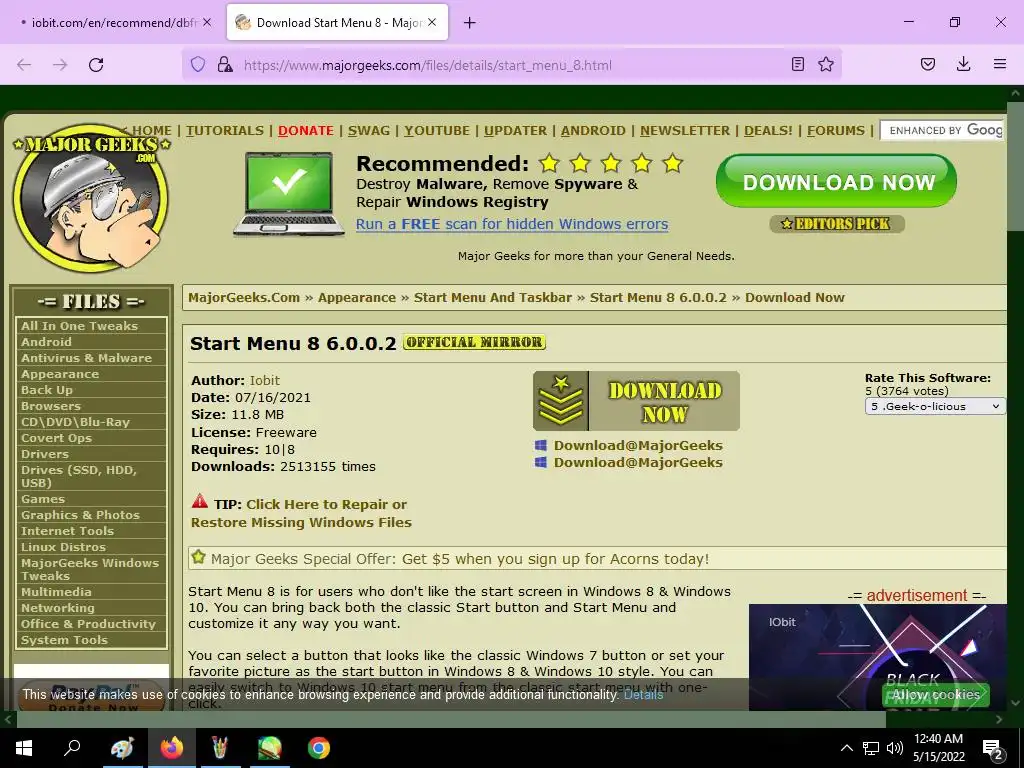Click Iobit author link
Viewport: 1024px width, 768px height.
point(264,380)
